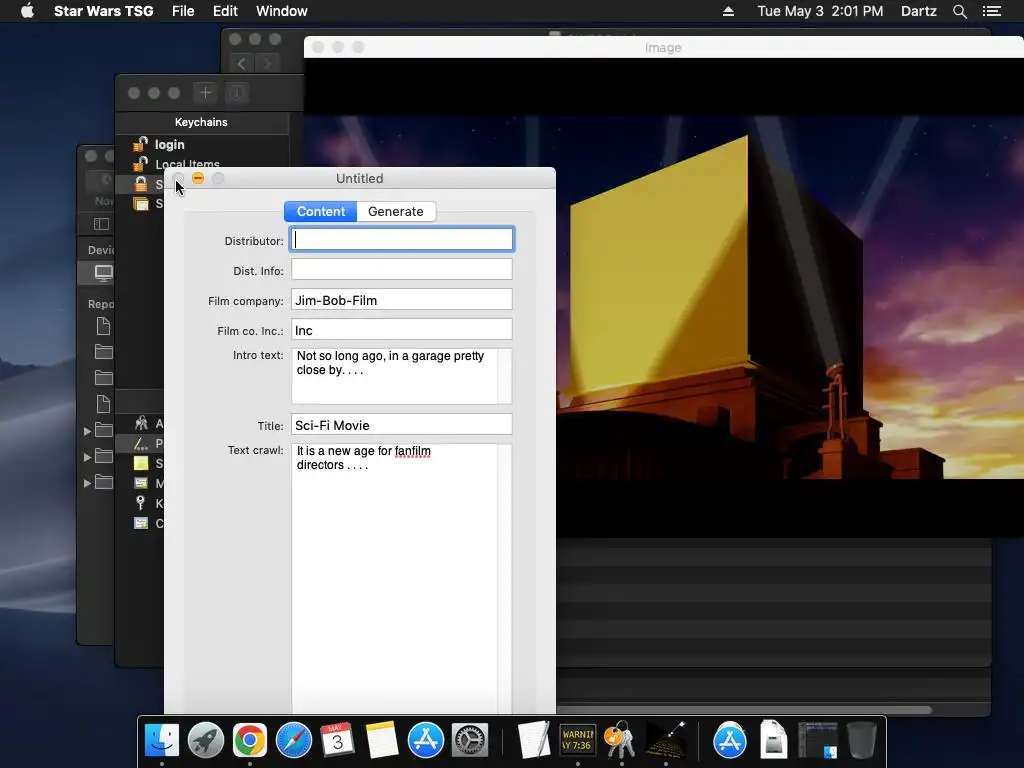This screenshot has width=1024, height=768.
Task: Expand the top collapsed folder in Console sidebar
Action: (x=88, y=431)
